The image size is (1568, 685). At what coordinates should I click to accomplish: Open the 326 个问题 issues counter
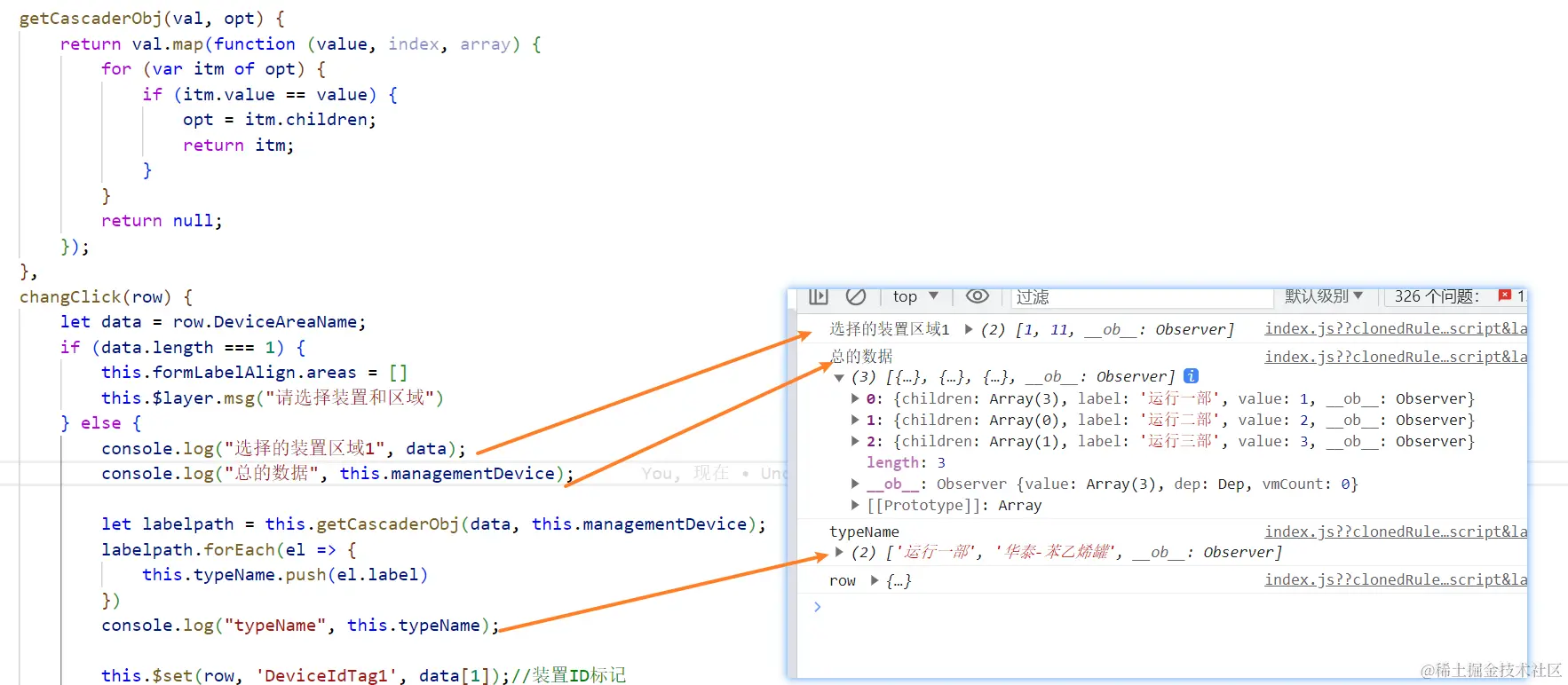(1437, 296)
